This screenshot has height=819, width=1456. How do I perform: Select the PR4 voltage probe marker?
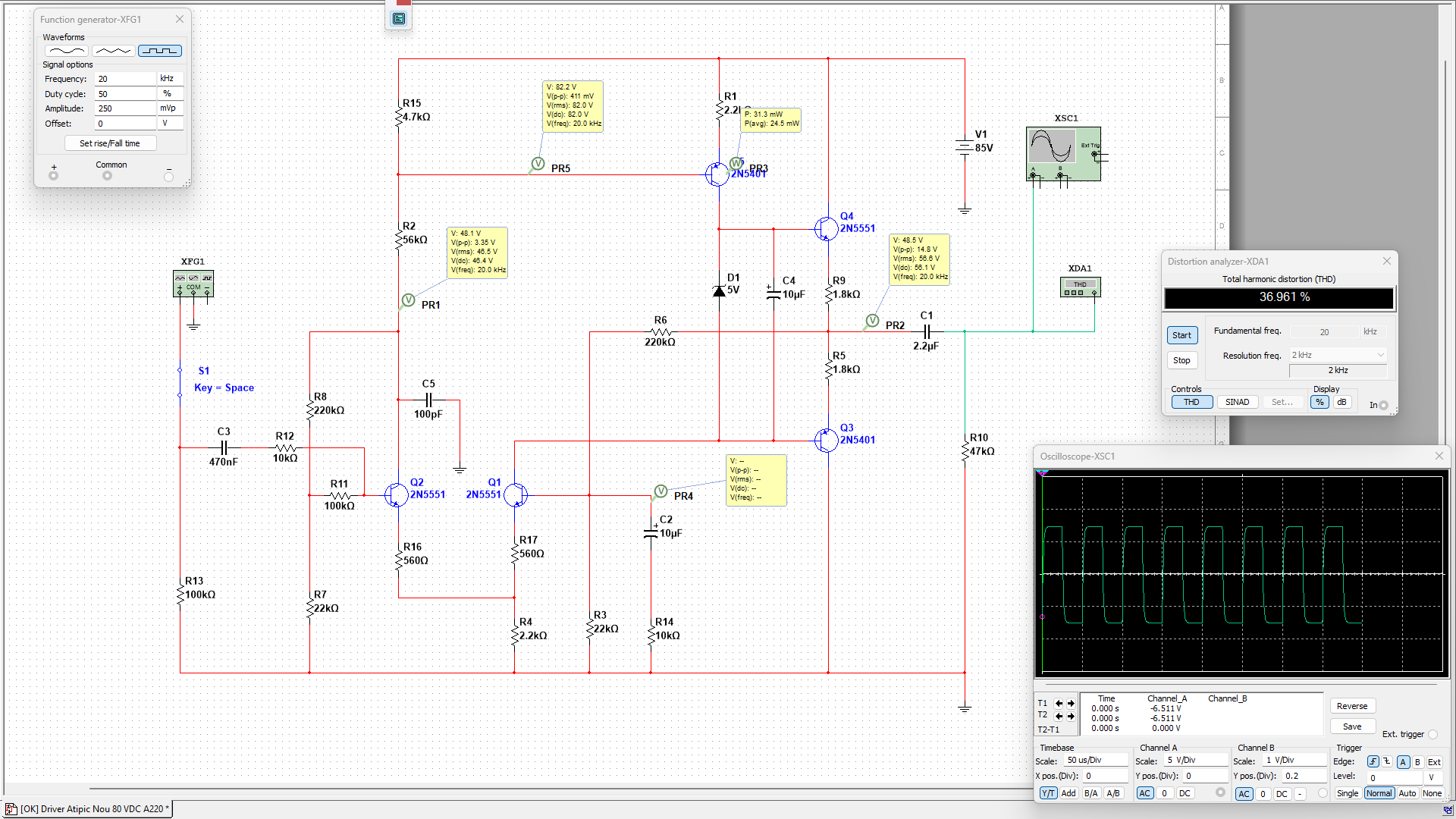click(661, 491)
